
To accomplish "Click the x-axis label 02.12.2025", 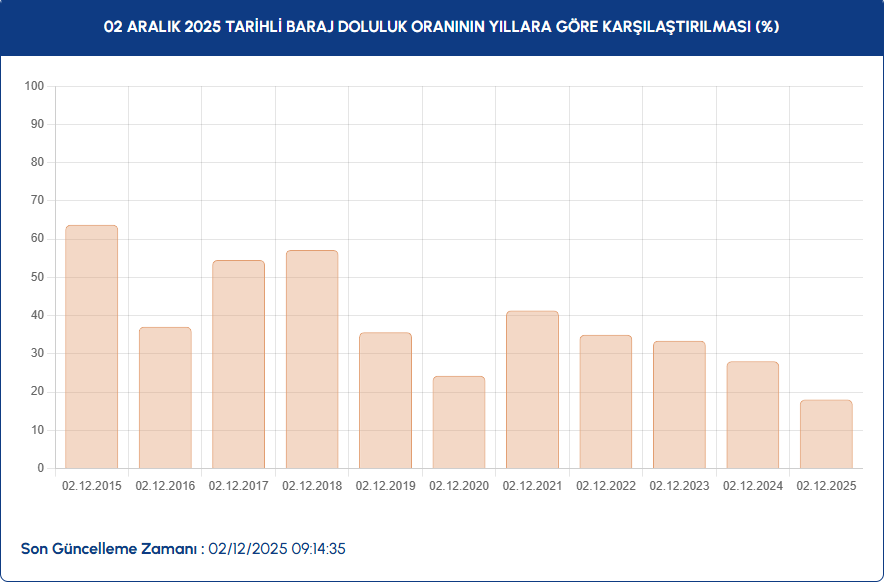I will 826,486.
